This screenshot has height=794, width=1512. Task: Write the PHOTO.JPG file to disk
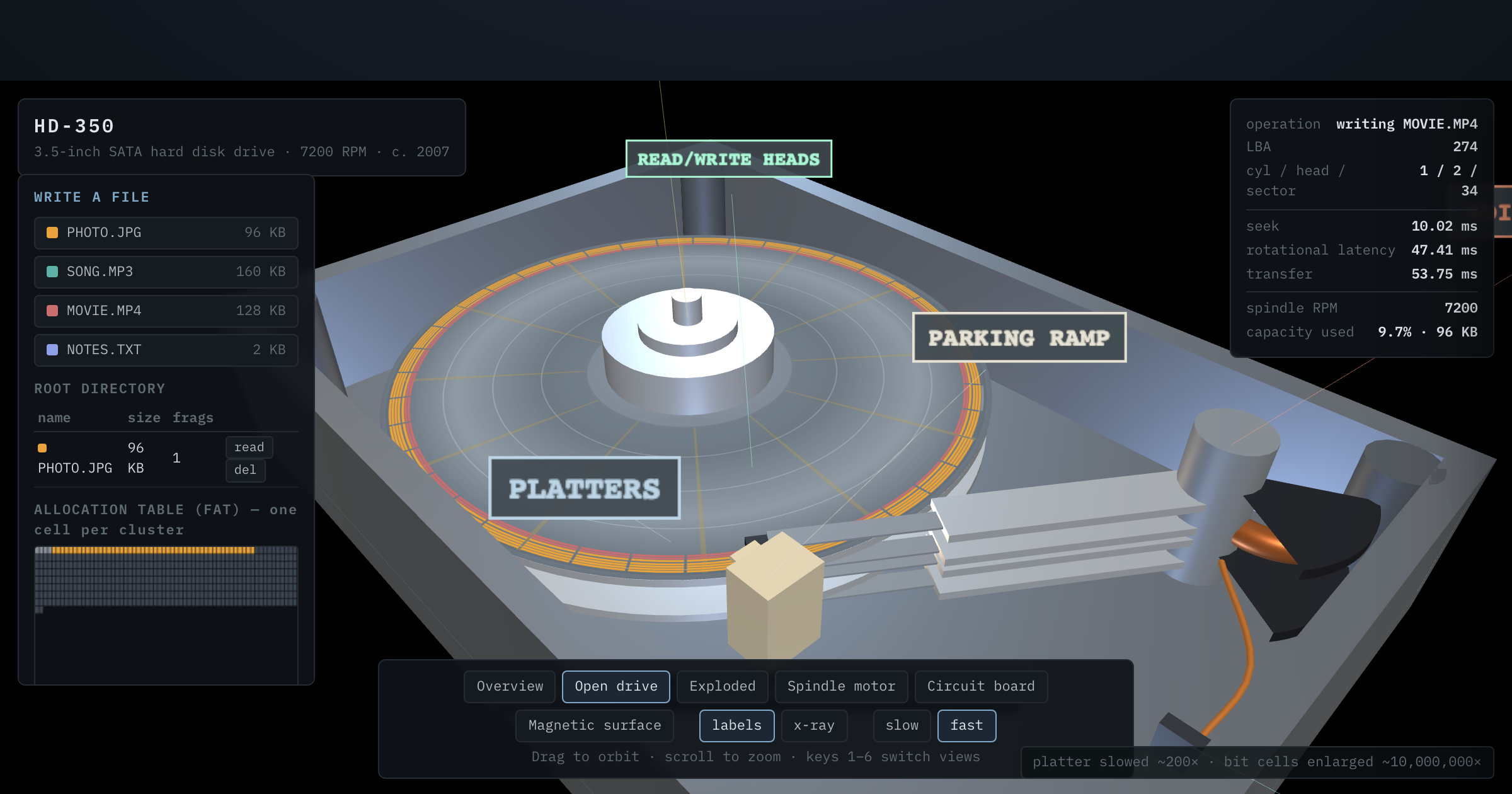coord(166,233)
